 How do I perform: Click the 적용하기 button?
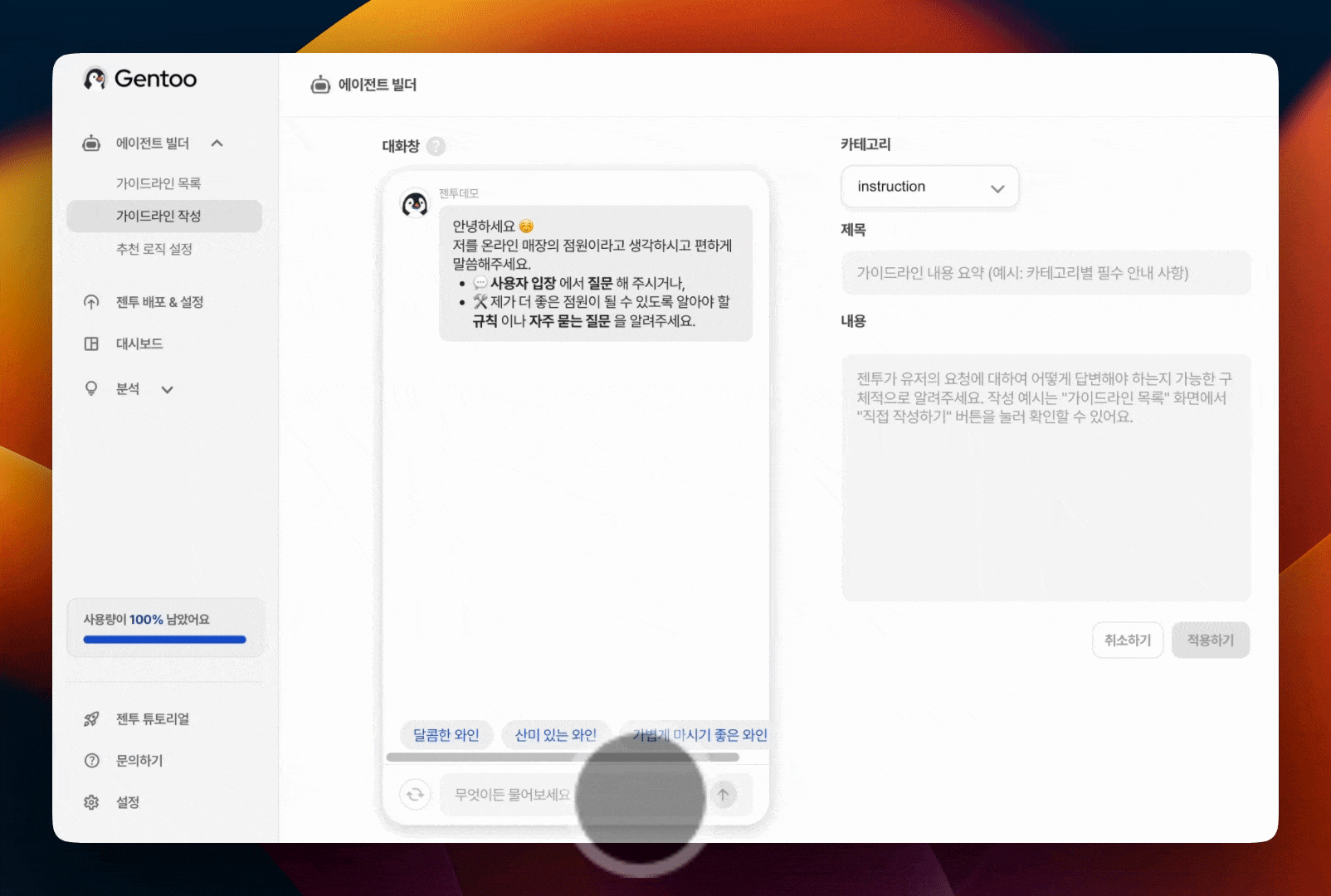click(x=1210, y=640)
